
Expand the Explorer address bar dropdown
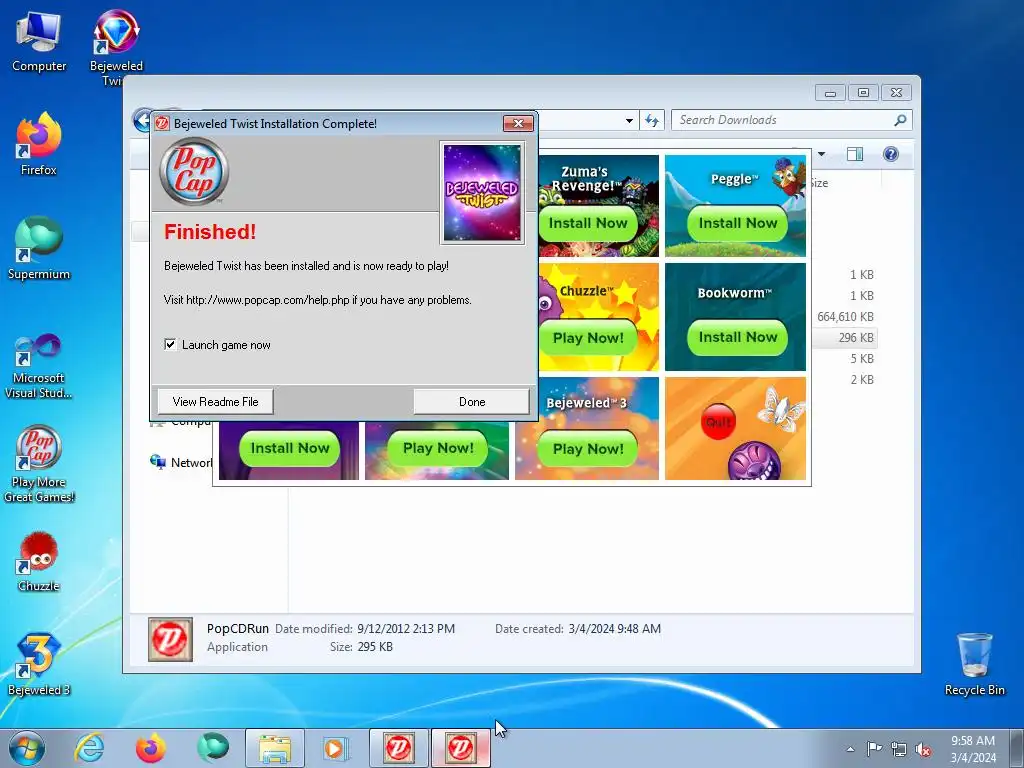[629, 121]
